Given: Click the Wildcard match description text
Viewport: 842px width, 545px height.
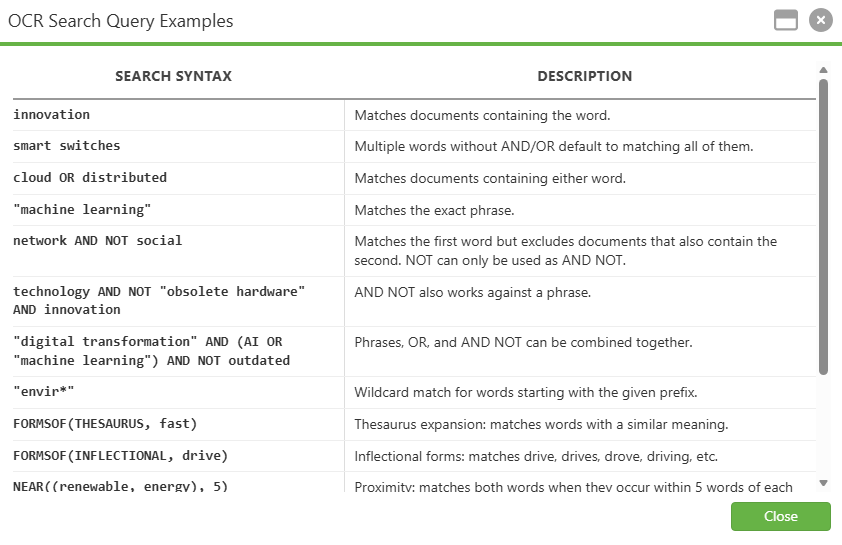Looking at the screenshot, I should tap(526, 393).
